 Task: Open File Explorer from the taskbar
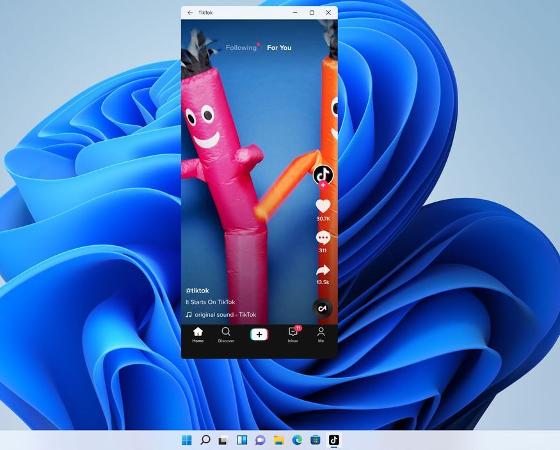(x=279, y=440)
